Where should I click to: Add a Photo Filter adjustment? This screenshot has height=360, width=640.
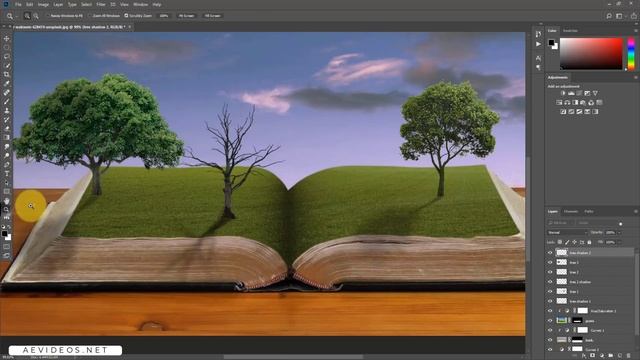[583, 102]
